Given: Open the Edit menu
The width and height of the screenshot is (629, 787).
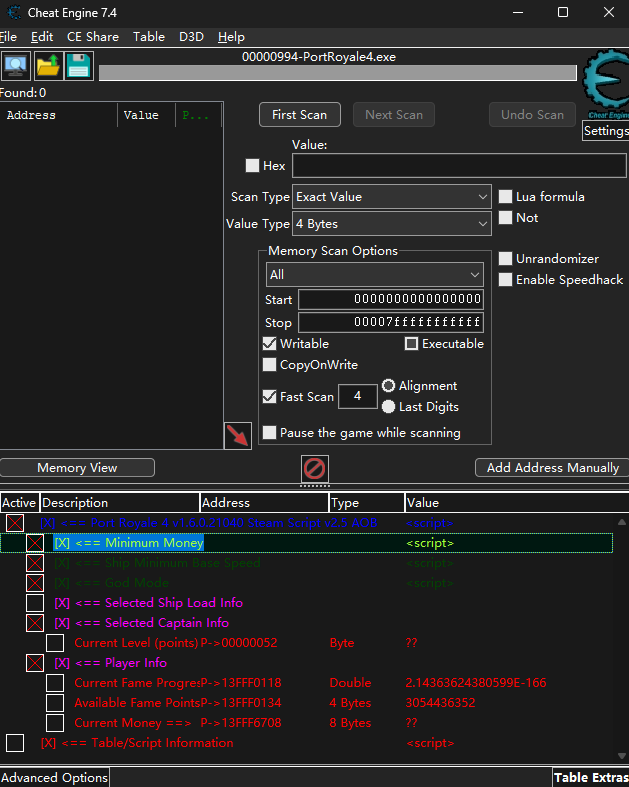Looking at the screenshot, I should click(x=42, y=37).
